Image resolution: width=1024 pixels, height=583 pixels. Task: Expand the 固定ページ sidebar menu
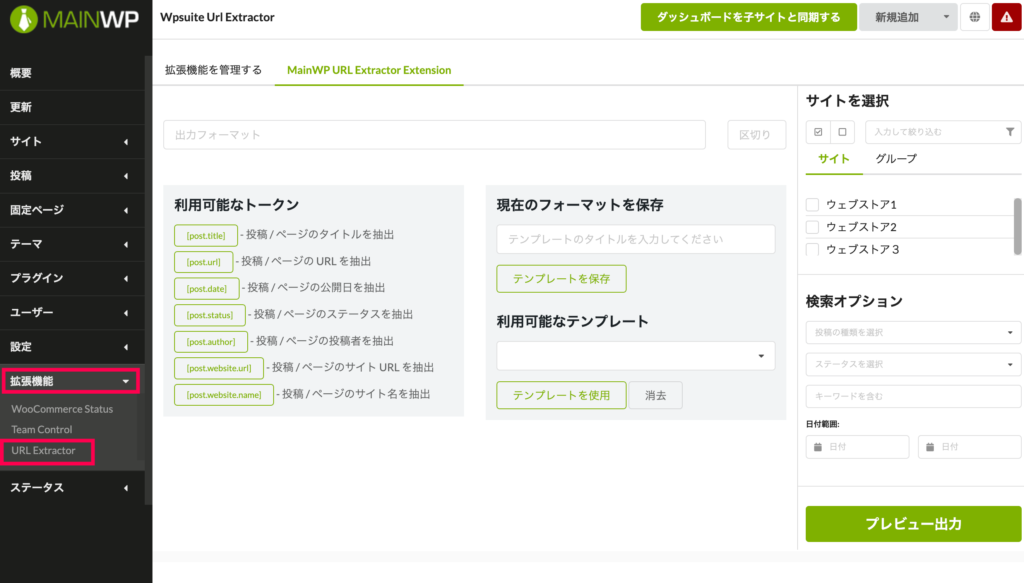click(72, 210)
